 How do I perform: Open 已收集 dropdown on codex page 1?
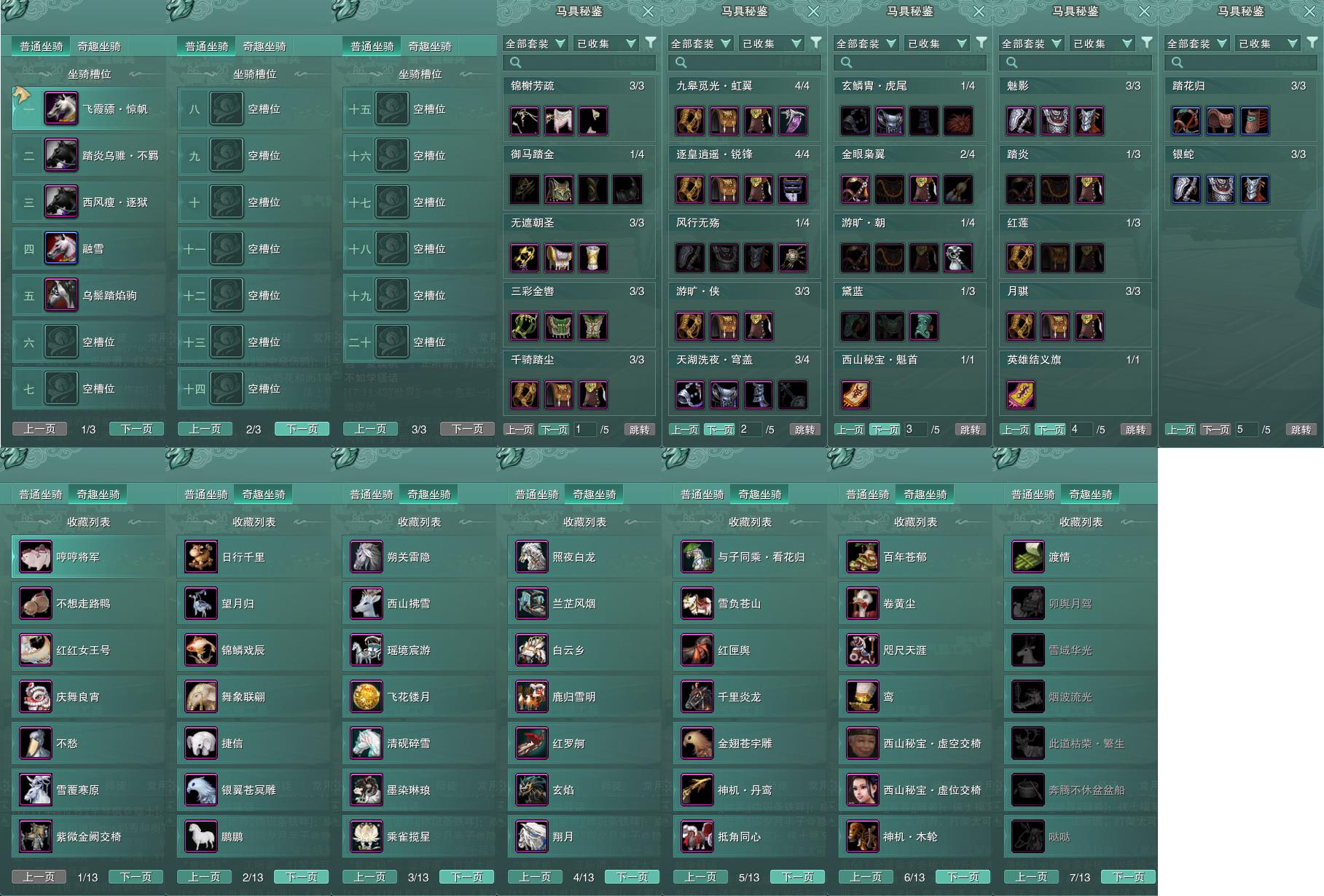point(606,43)
